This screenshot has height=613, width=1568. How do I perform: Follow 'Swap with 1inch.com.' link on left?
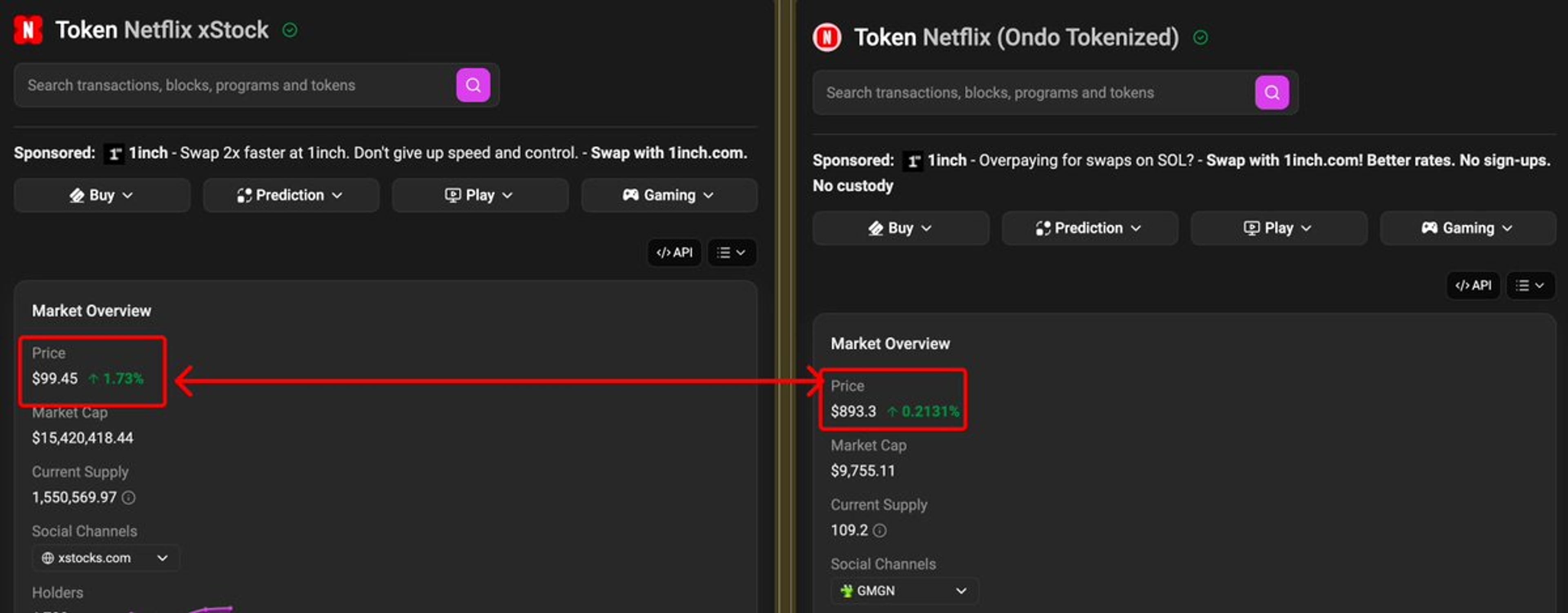point(669,153)
